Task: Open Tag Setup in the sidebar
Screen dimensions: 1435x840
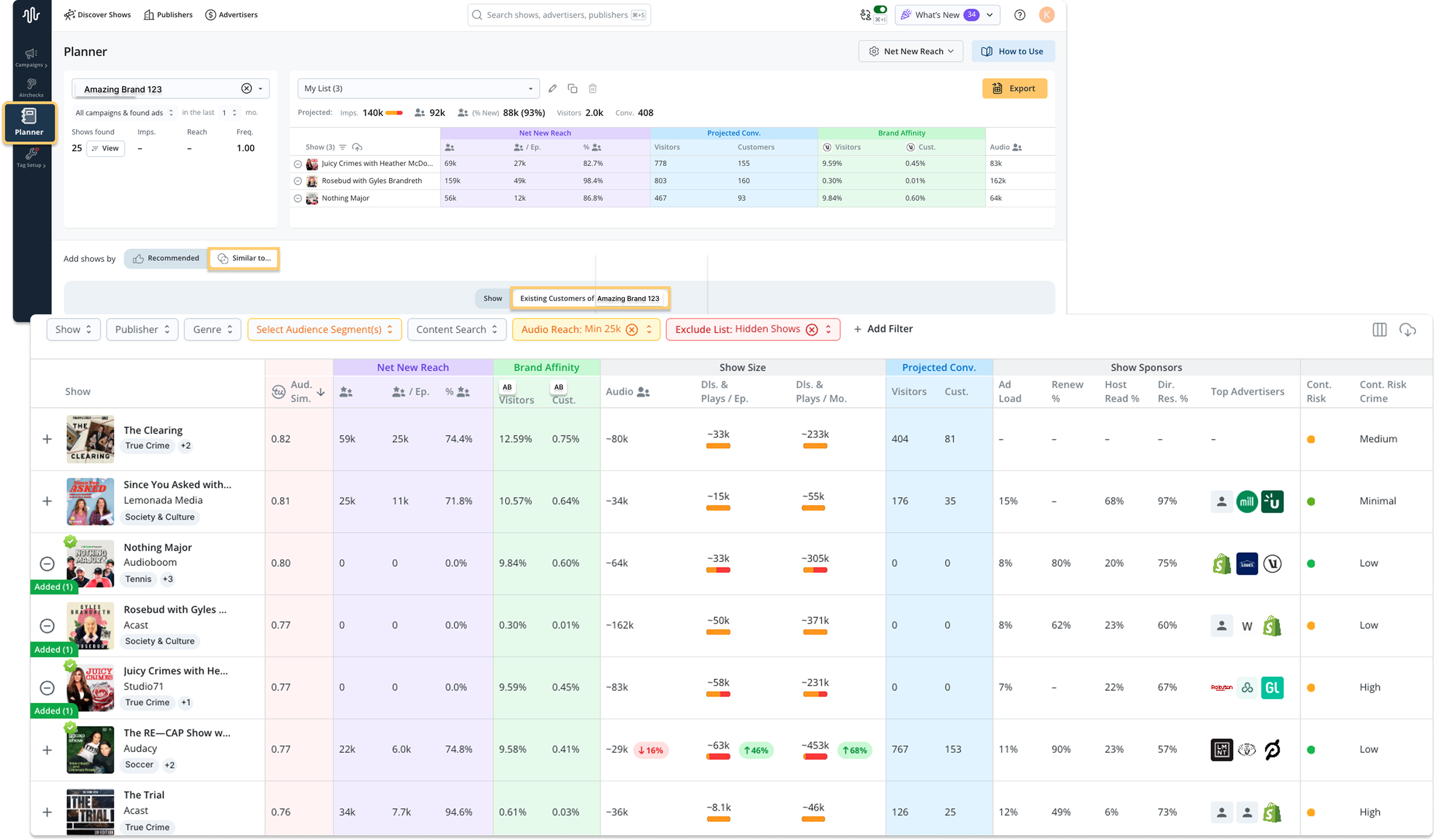Action: point(31,157)
